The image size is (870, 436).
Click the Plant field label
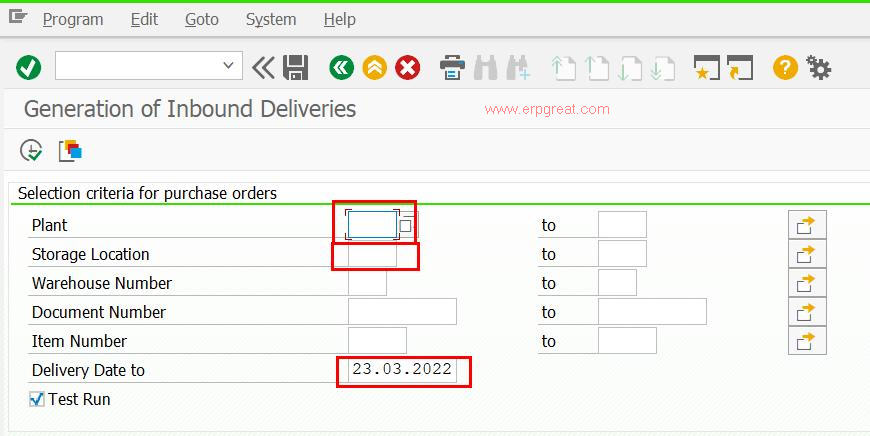[49, 225]
